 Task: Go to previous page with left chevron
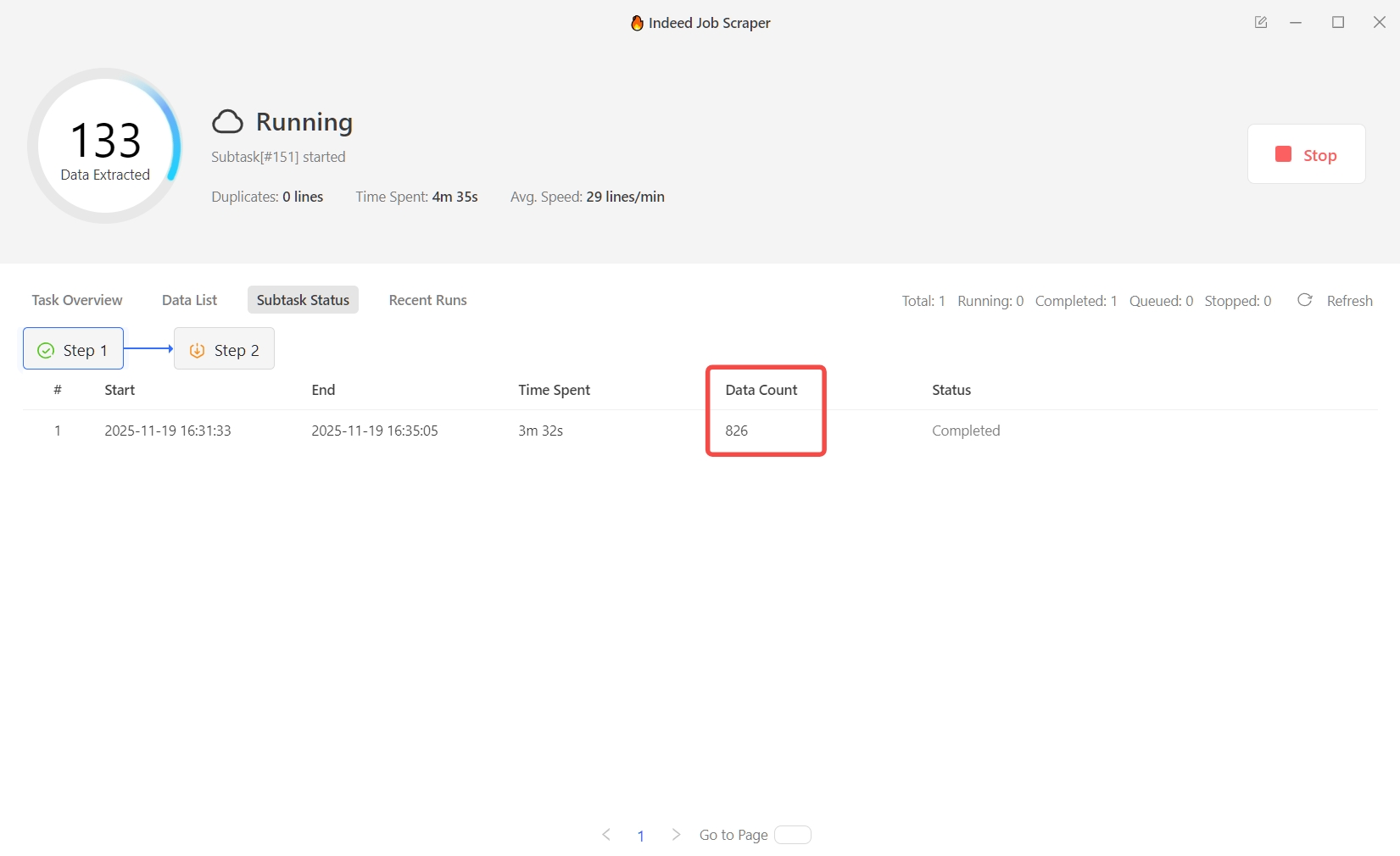[606, 835]
